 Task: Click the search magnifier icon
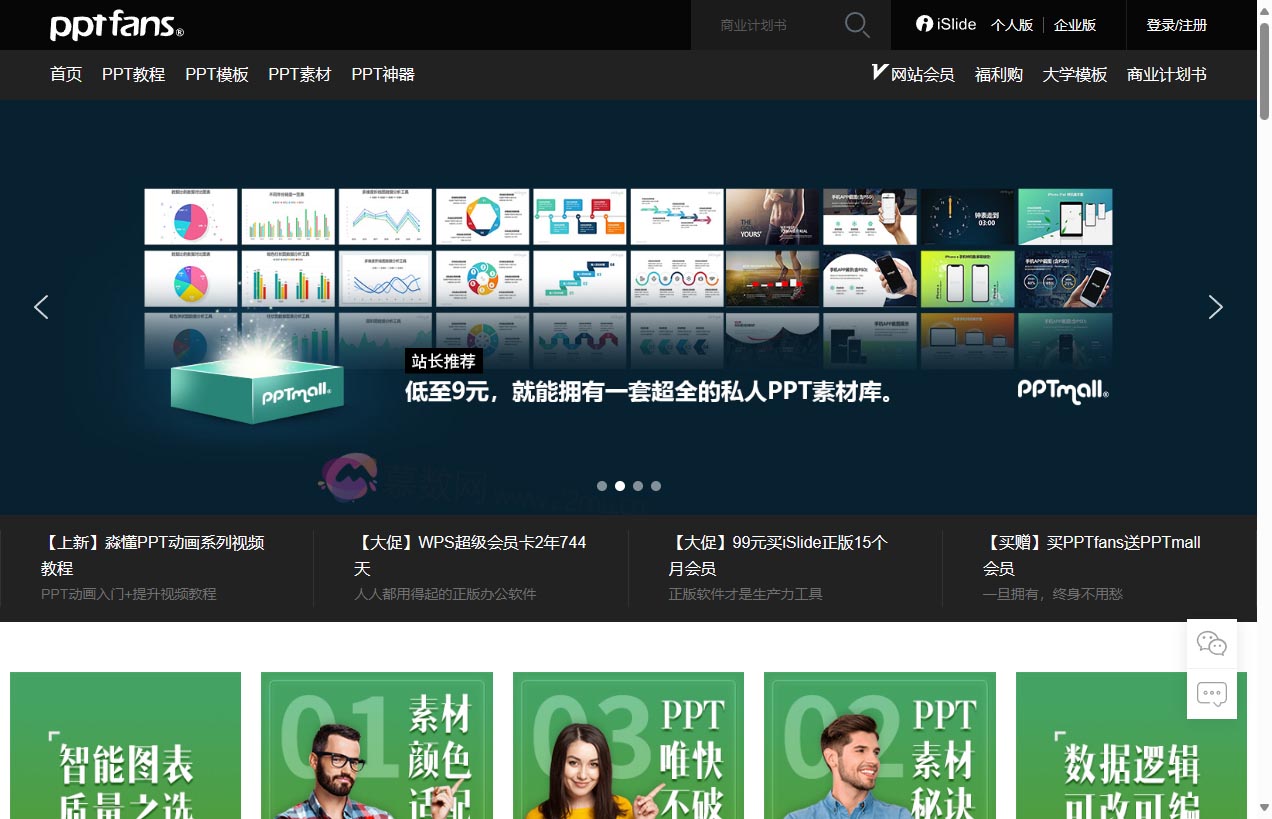[x=856, y=24]
